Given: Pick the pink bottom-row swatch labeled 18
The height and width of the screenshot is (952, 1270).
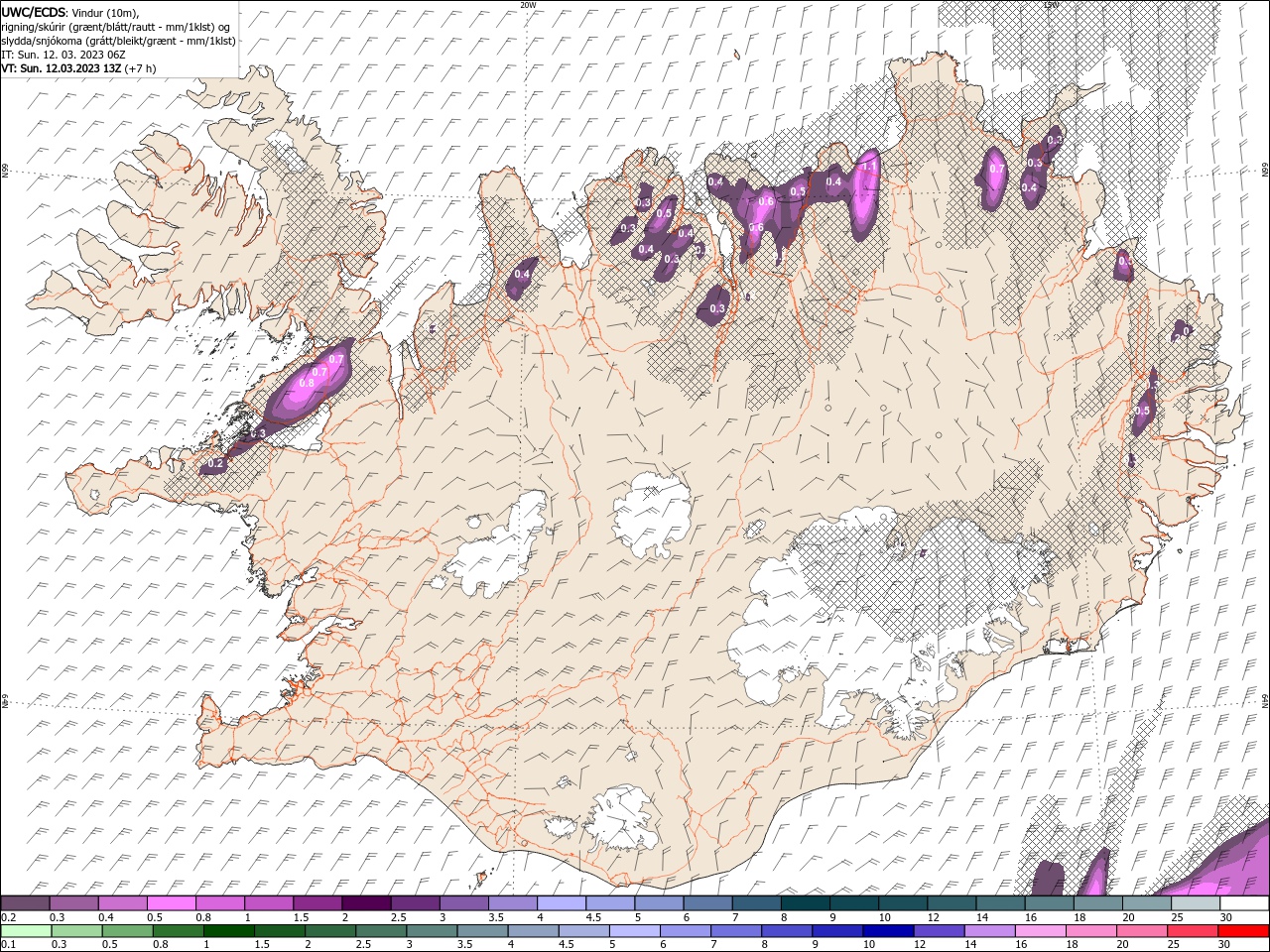Looking at the screenshot, I should pos(1091,931).
